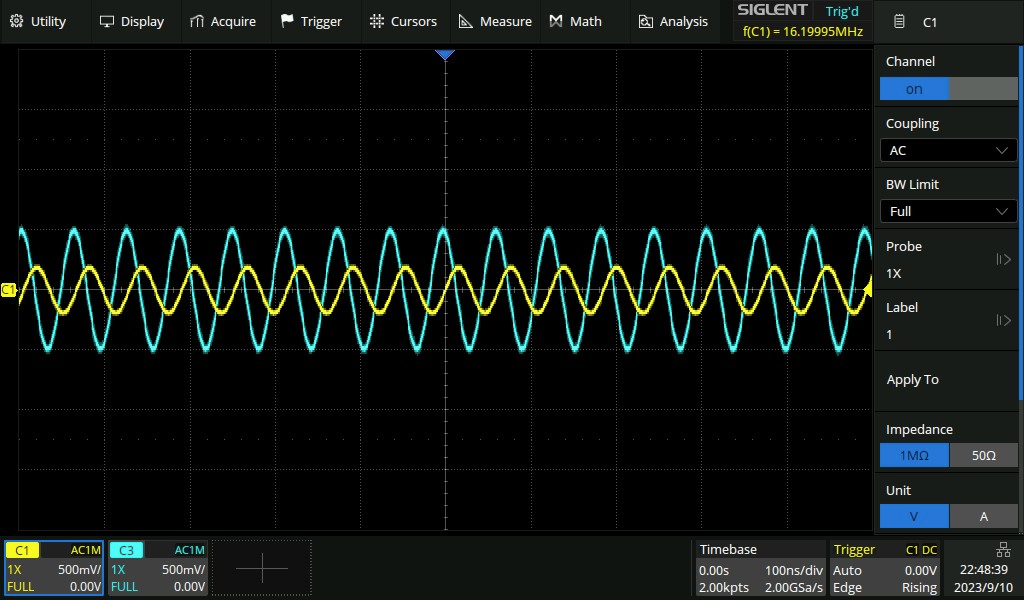Select the C3 channel info box

tap(158, 568)
